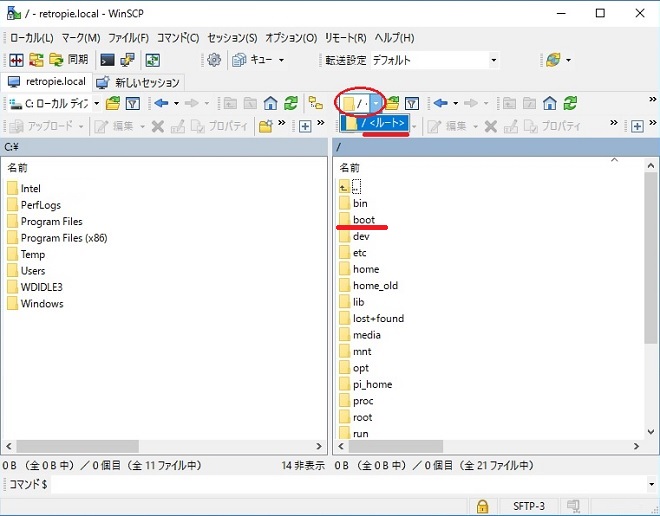
Task: Click the remote プロパティ button
Action: [552, 126]
